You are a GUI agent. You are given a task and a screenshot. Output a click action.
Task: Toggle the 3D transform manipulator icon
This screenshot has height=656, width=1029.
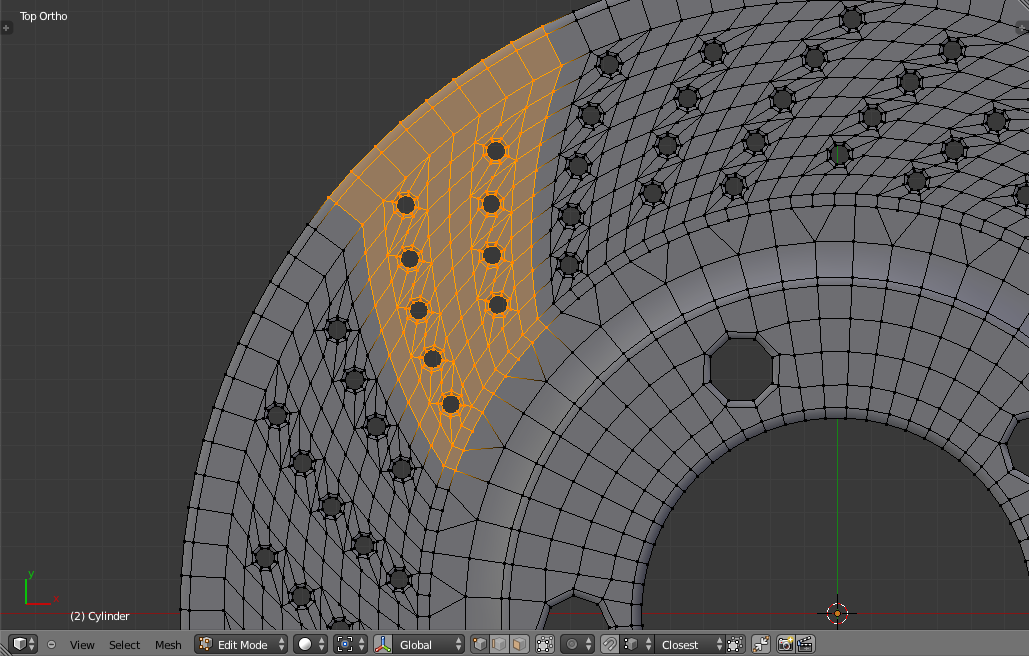tap(383, 644)
